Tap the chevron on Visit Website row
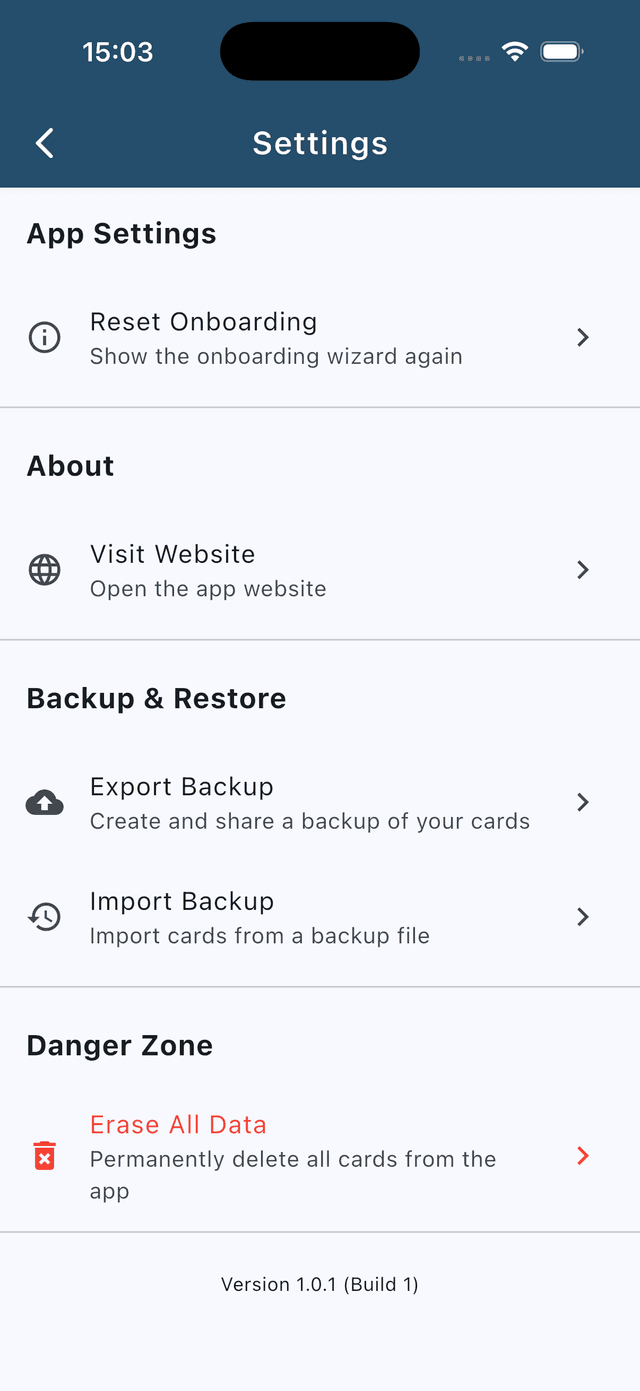The width and height of the screenshot is (640, 1391). click(583, 570)
